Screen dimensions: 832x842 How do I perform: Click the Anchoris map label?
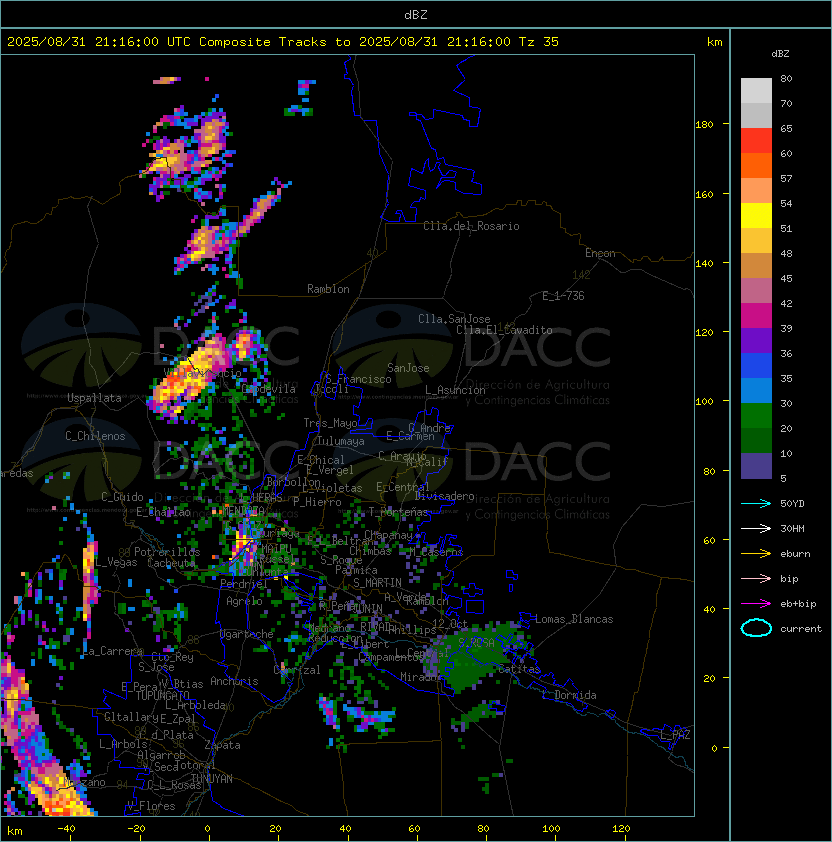click(x=234, y=681)
